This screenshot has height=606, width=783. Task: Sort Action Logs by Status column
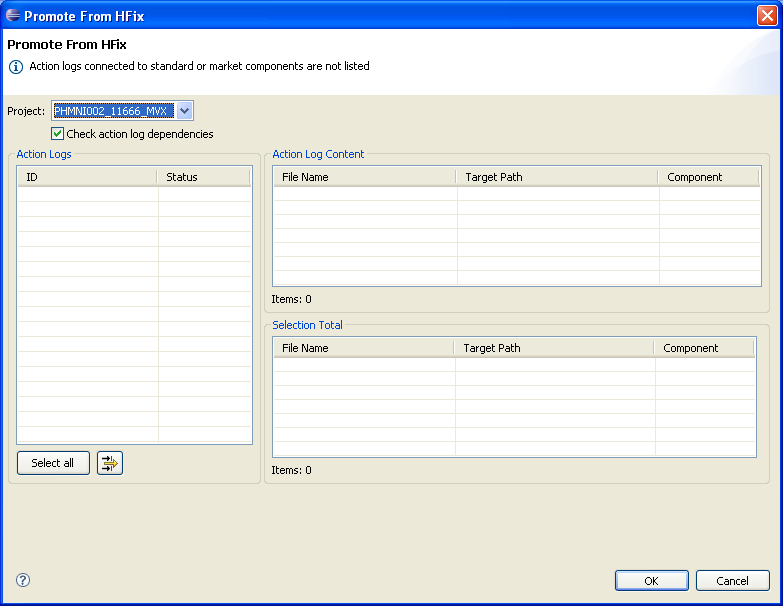point(203,177)
